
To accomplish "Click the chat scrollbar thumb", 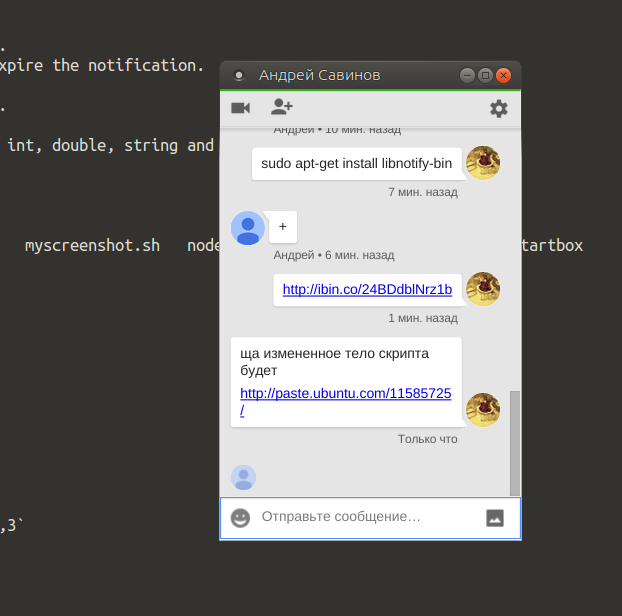I will (514, 443).
